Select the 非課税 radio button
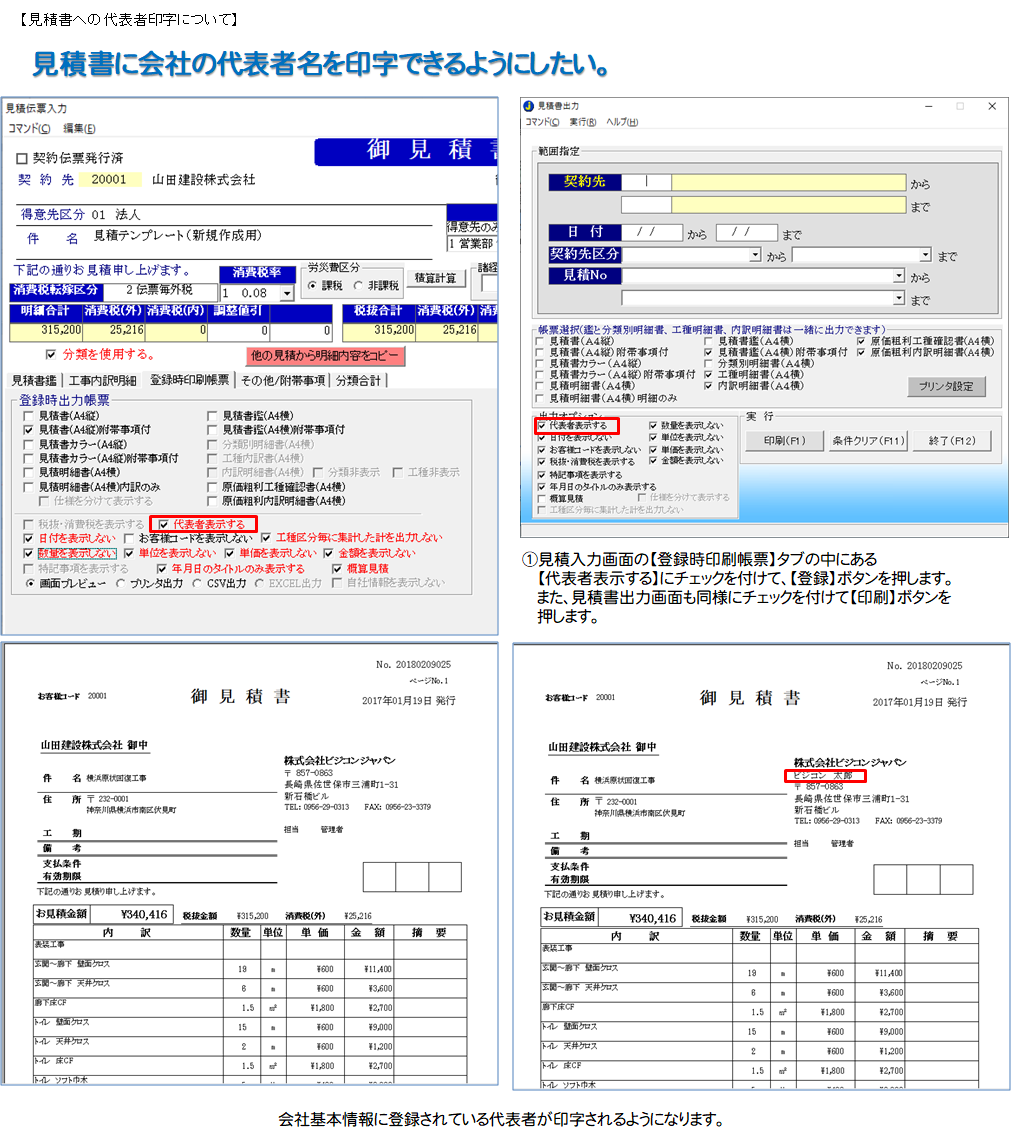The image size is (1012, 1133). (x=359, y=286)
